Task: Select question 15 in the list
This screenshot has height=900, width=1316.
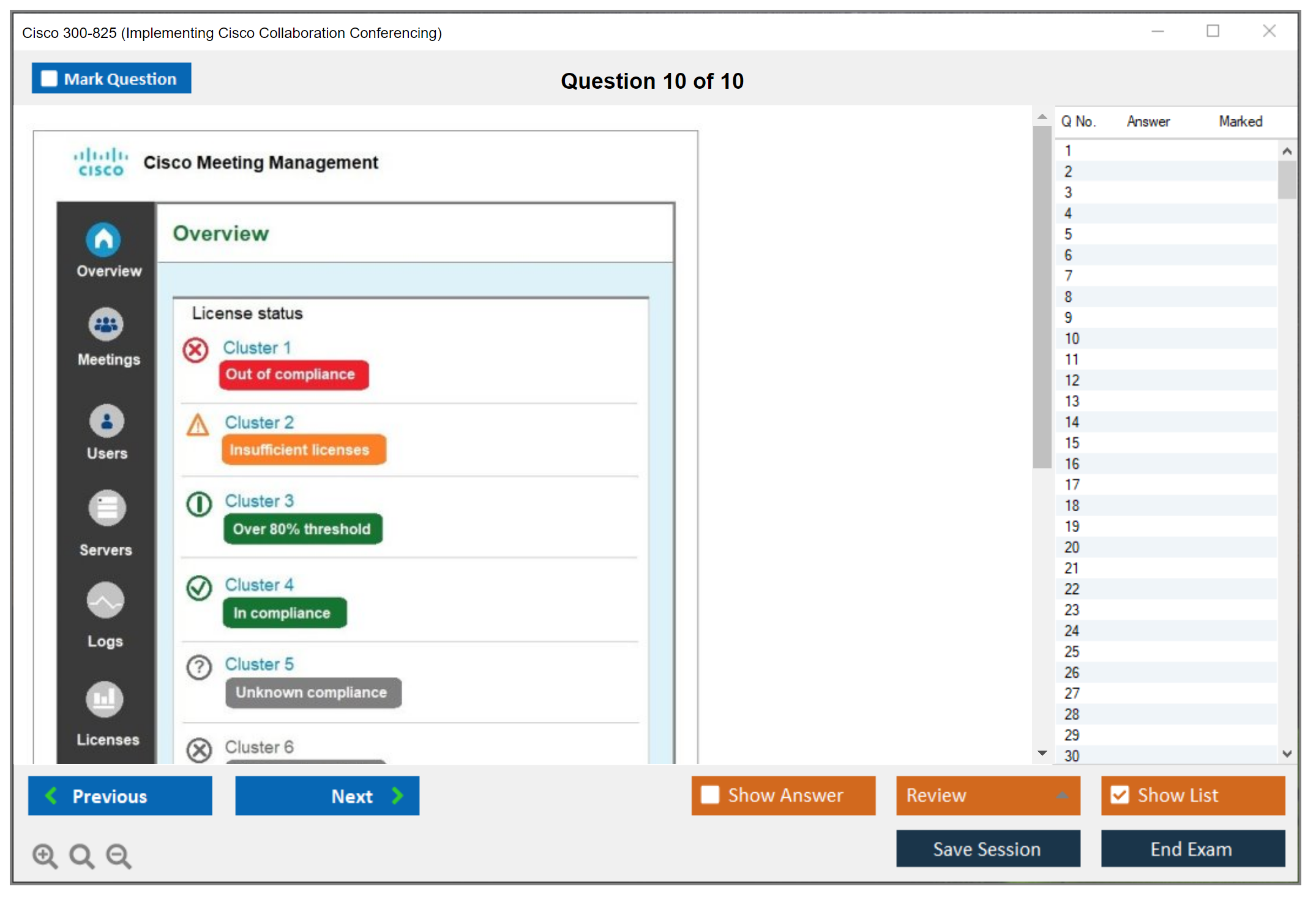Action: pyautogui.click(x=1072, y=443)
